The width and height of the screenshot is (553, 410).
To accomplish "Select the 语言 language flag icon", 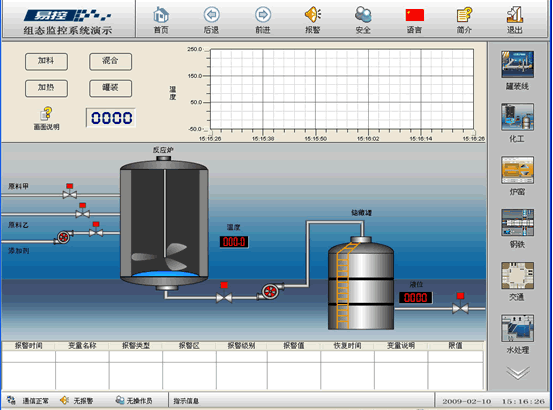I will click(x=414, y=16).
